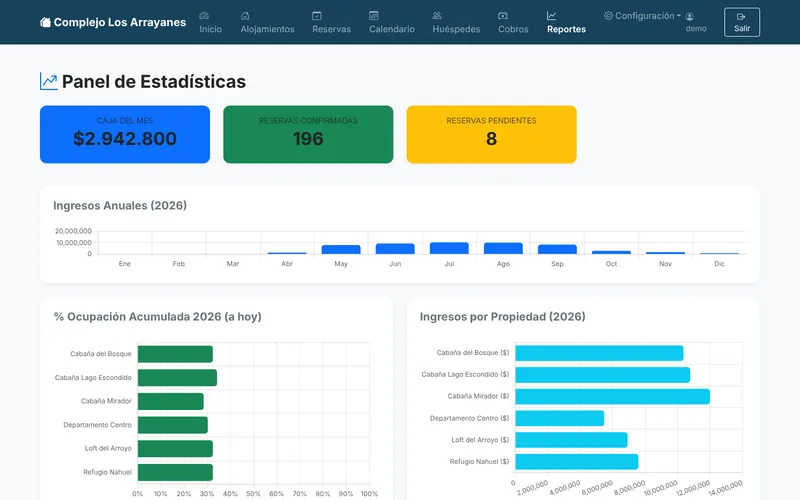Click the 50% occupancy axis label
The width and height of the screenshot is (800, 500).
coord(253,494)
